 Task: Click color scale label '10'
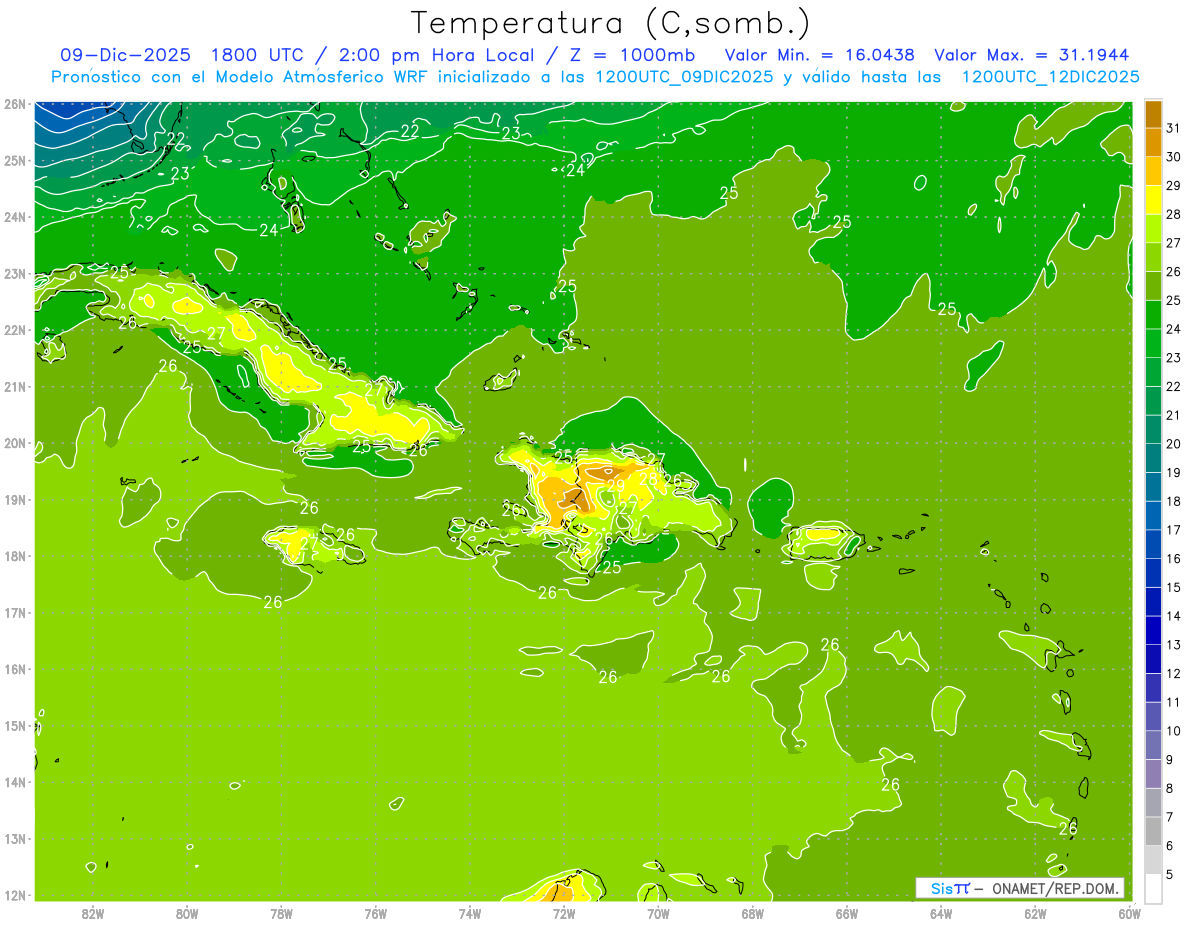1174,731
